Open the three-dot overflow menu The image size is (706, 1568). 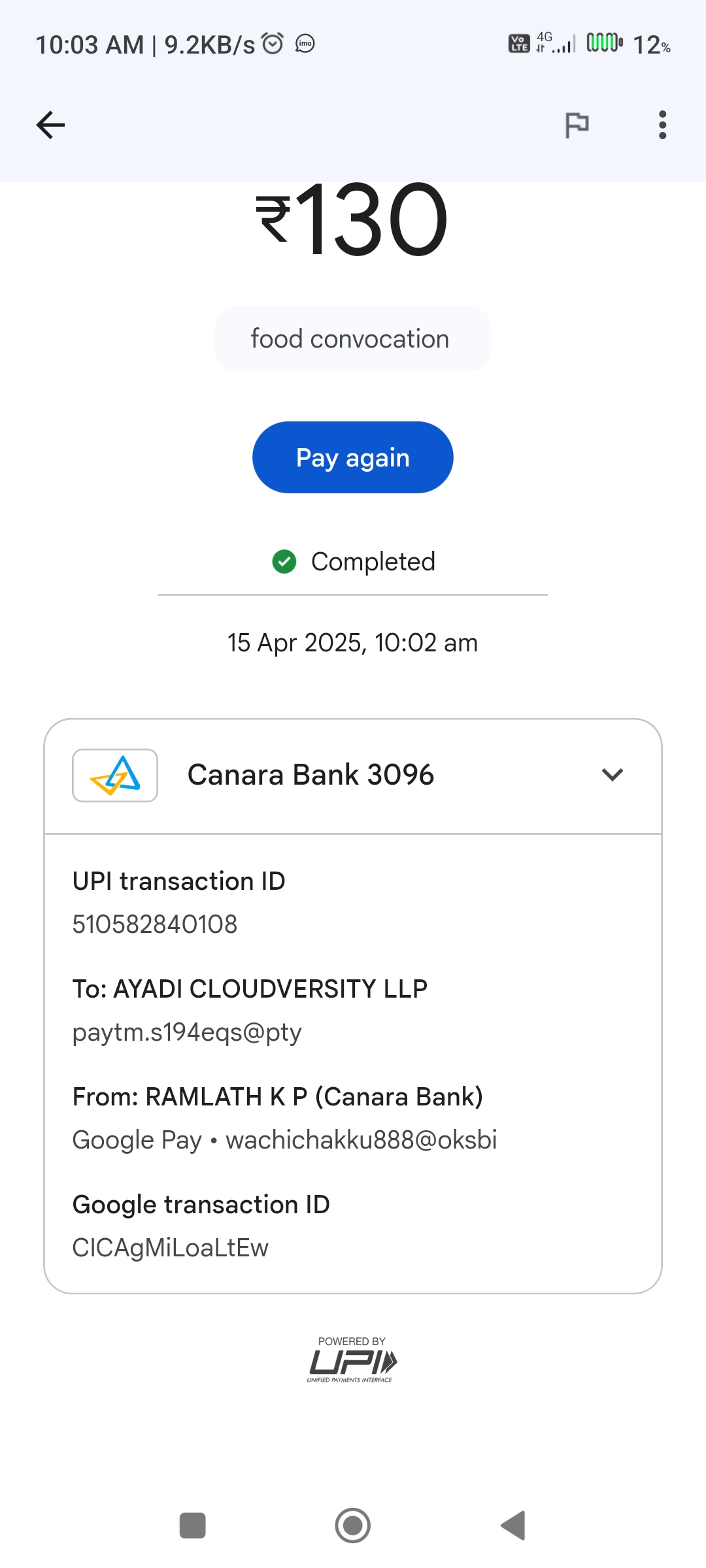(662, 125)
